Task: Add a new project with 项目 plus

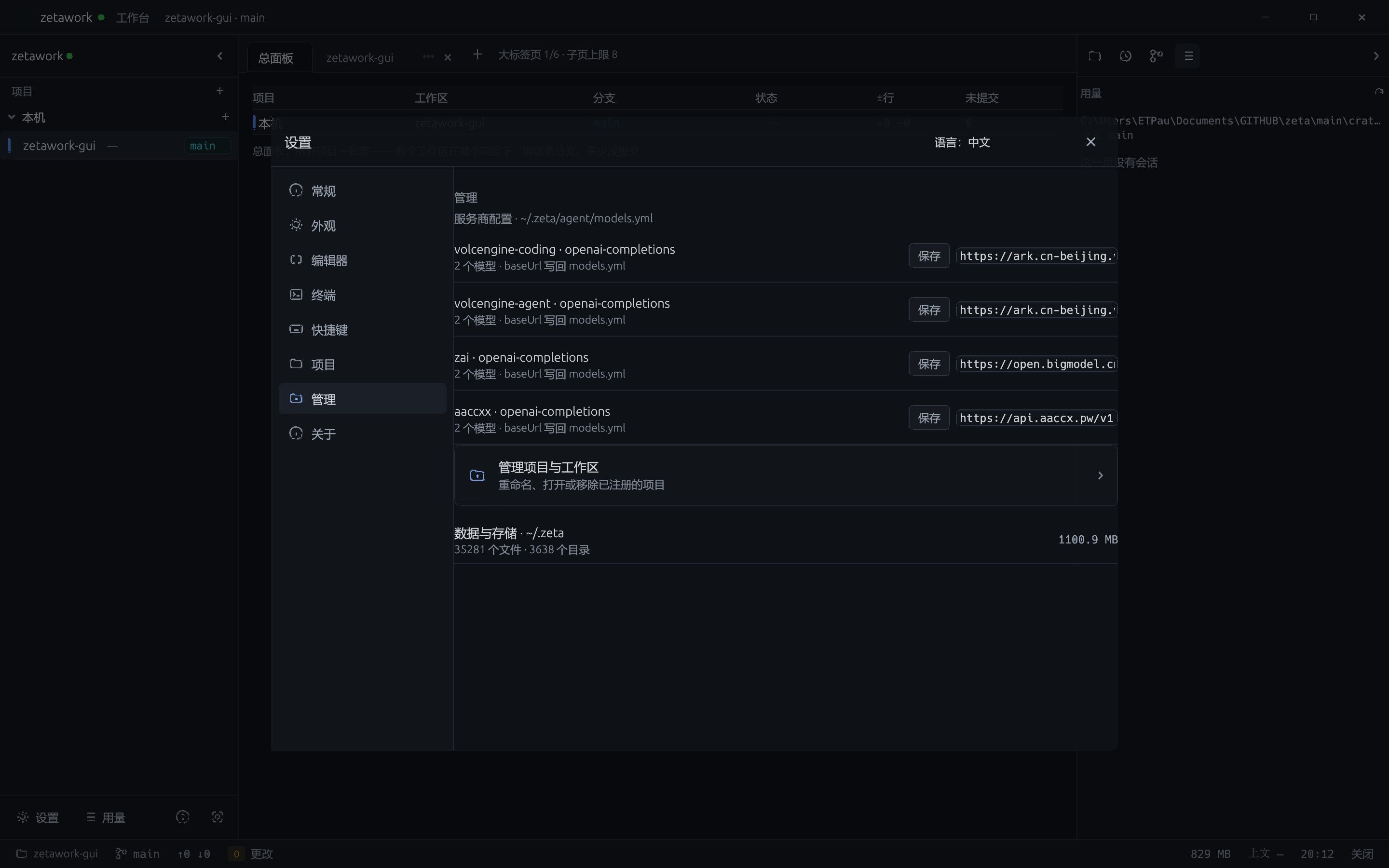Action: (220, 91)
